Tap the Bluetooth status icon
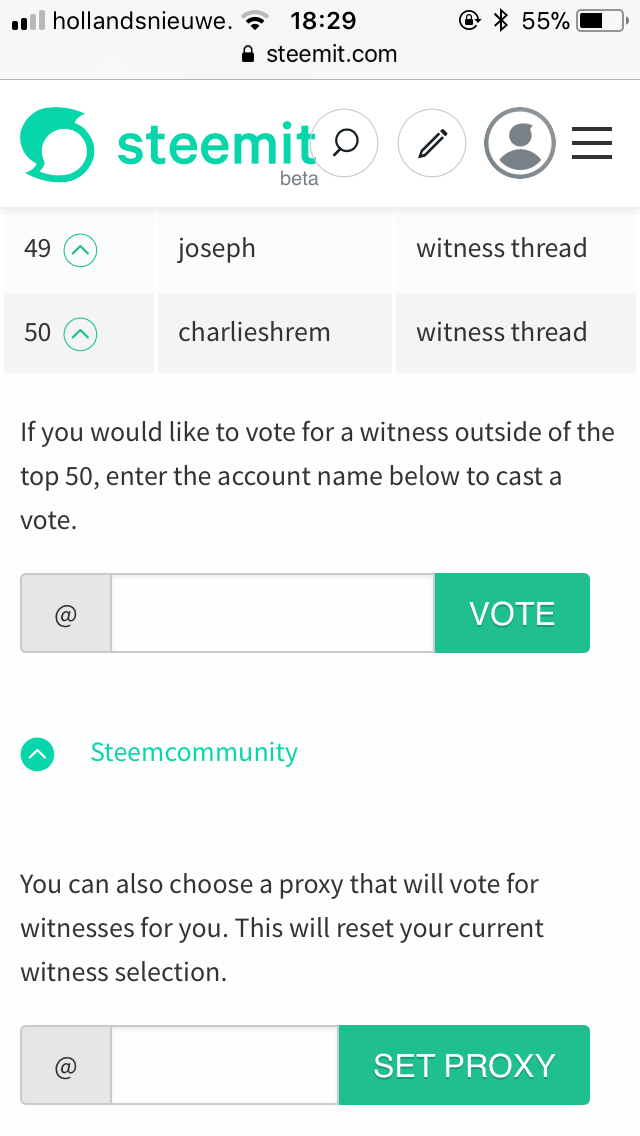640x1136 pixels. coord(500,20)
